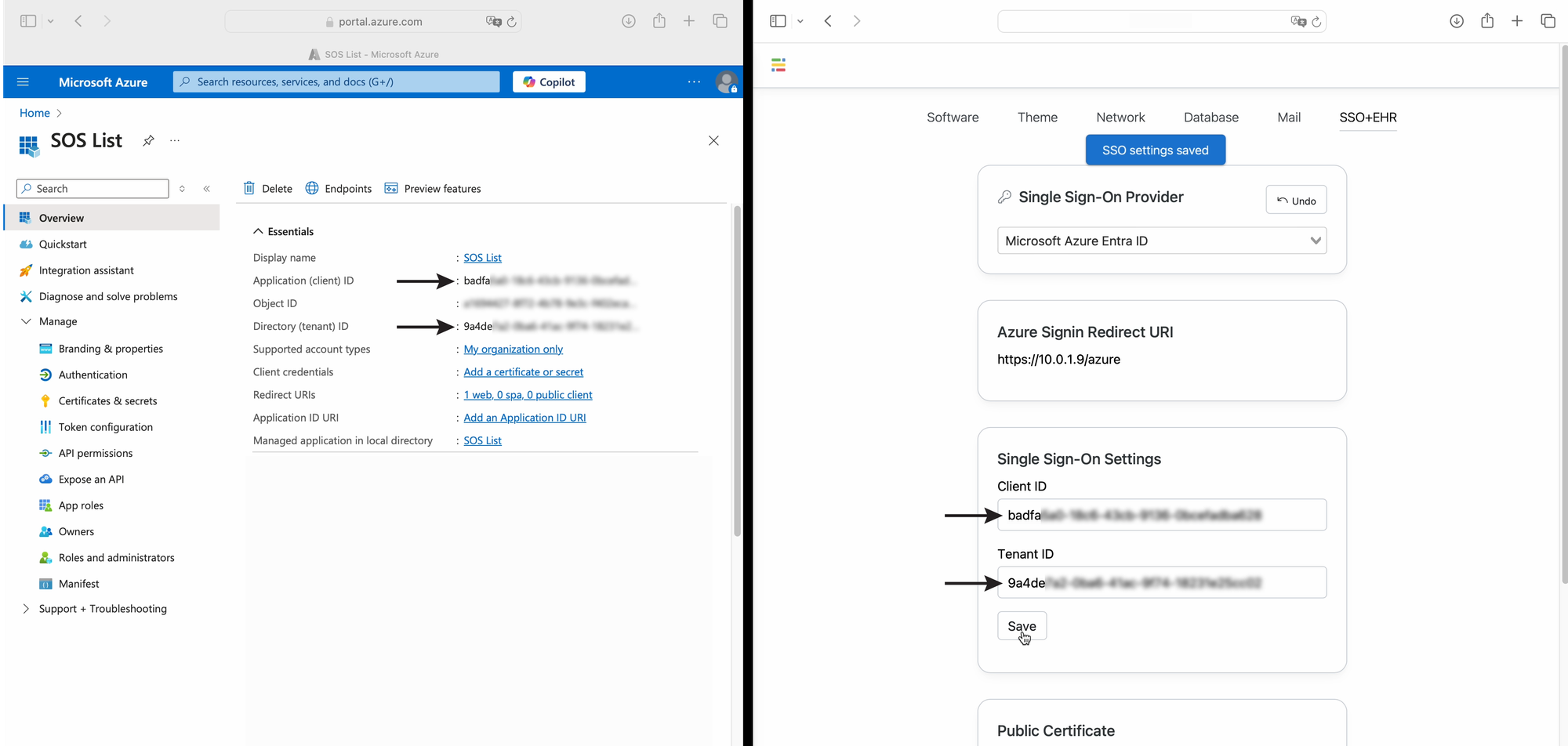Share the page in left Safari window
Viewport: 1568px width, 746px height.
[659, 21]
